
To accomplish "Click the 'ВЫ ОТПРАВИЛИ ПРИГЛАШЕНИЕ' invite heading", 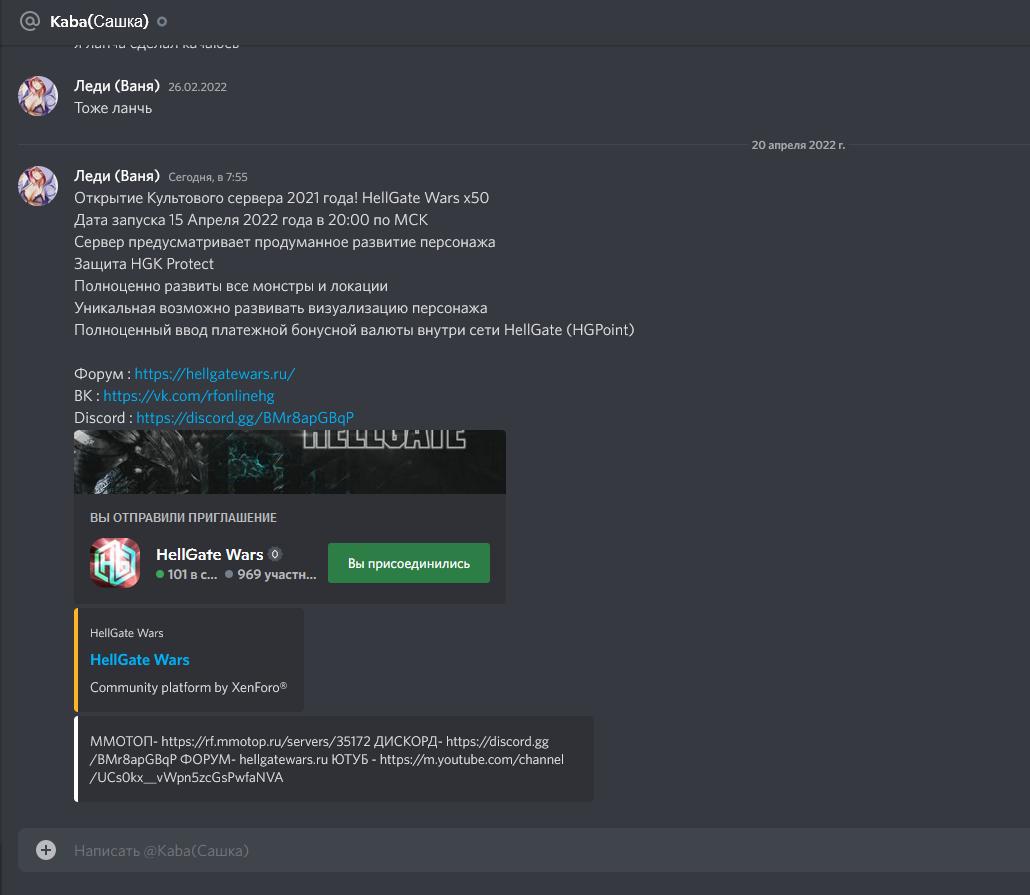I will click(x=183, y=518).
